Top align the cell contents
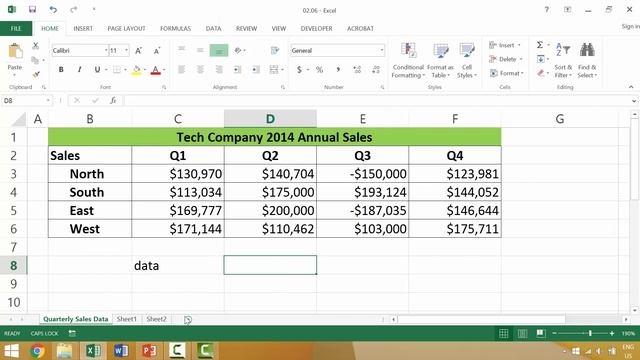640x360 pixels. pos(181,50)
